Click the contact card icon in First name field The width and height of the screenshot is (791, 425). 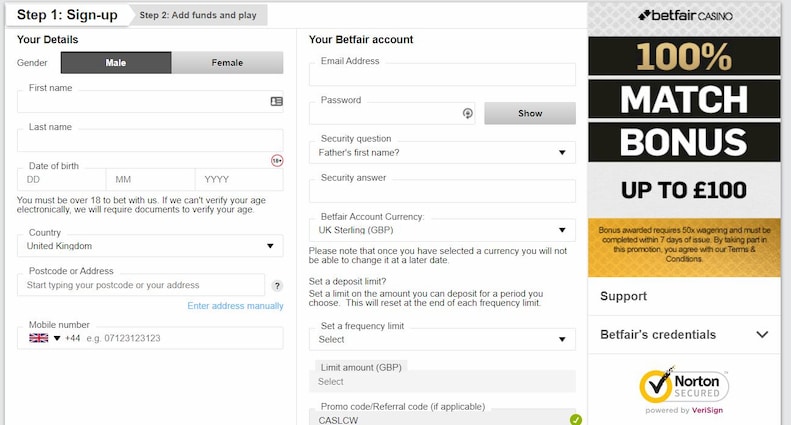(276, 101)
